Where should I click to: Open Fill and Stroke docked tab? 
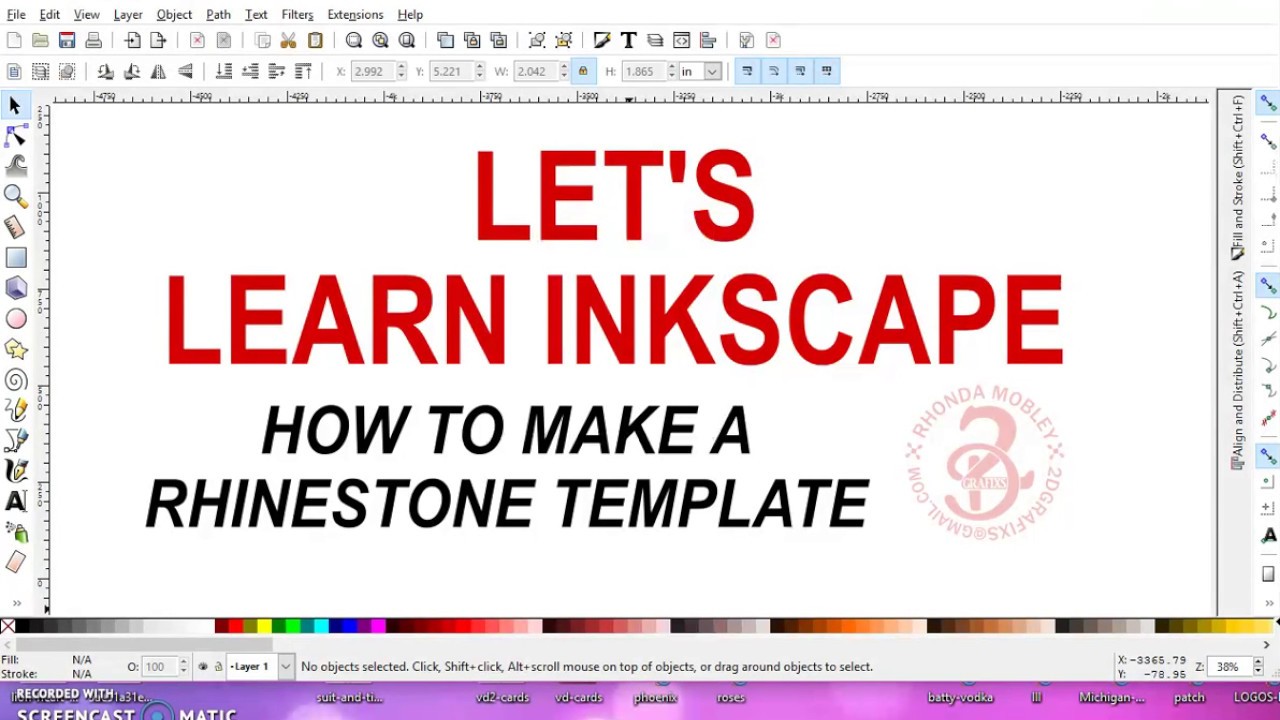coord(1238,178)
